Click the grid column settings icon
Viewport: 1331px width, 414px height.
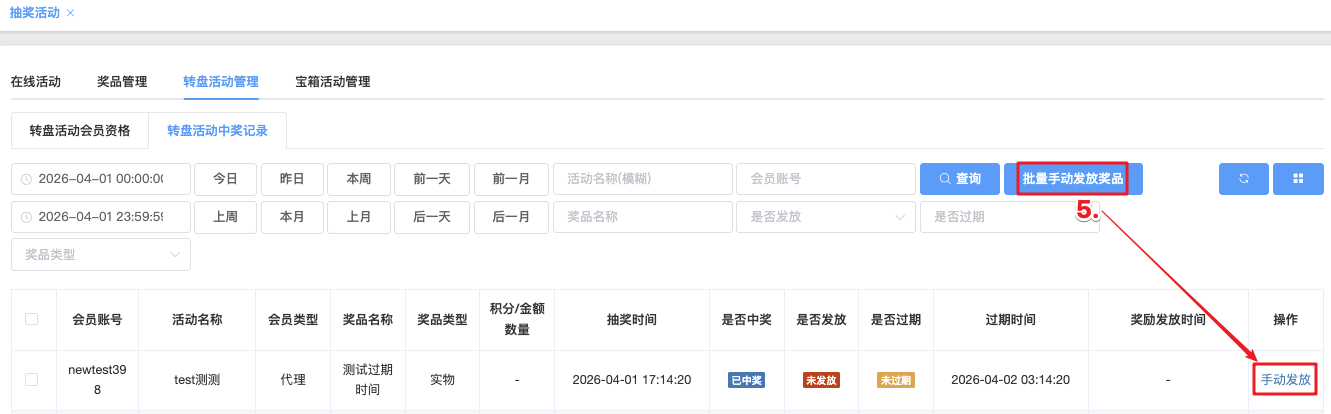1298,179
